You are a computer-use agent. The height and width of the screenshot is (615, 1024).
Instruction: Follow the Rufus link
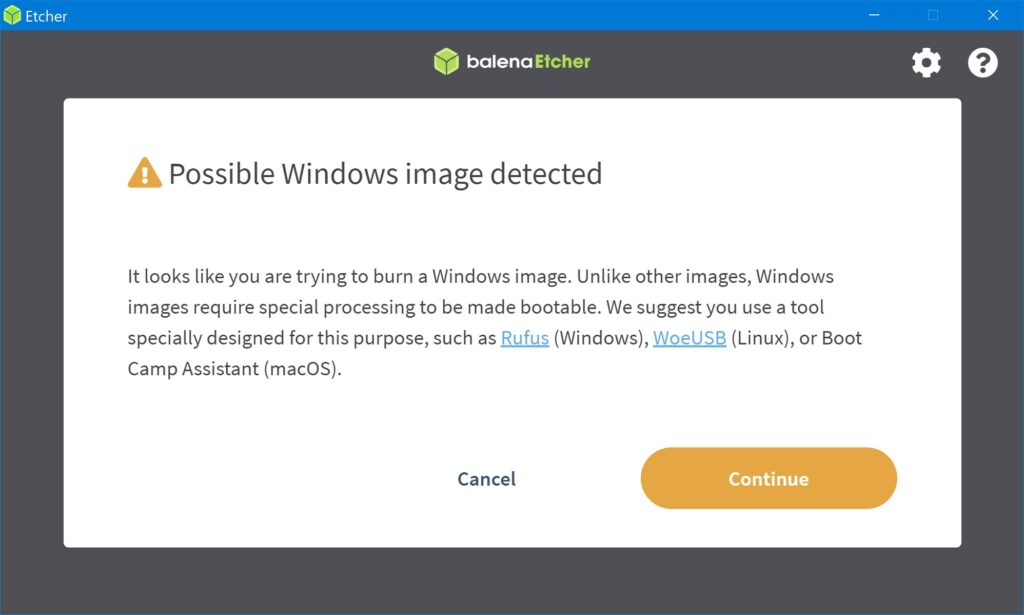click(x=524, y=338)
